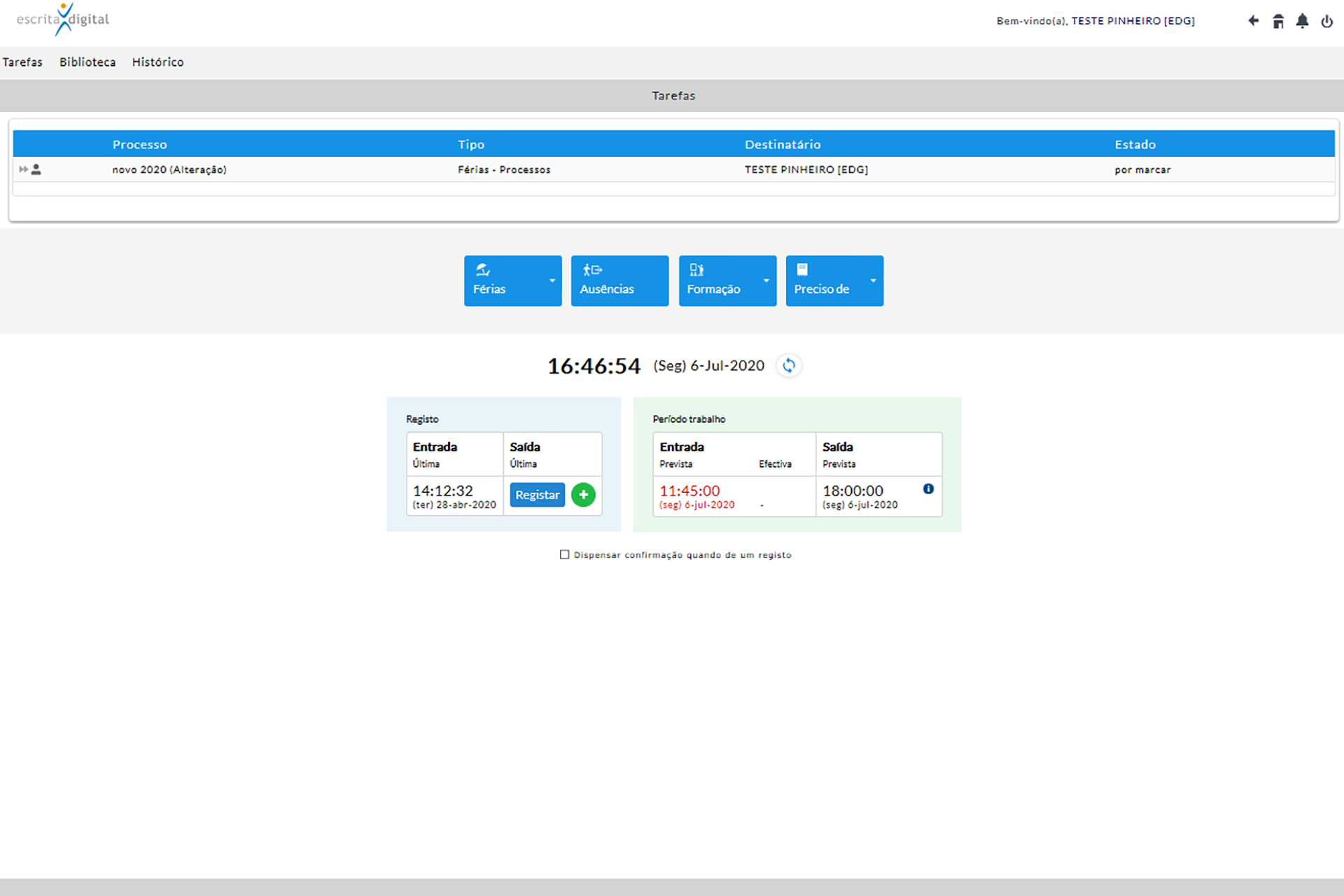Viewport: 1344px width, 896px height.
Task: Click the Ausências button
Action: [x=619, y=281]
